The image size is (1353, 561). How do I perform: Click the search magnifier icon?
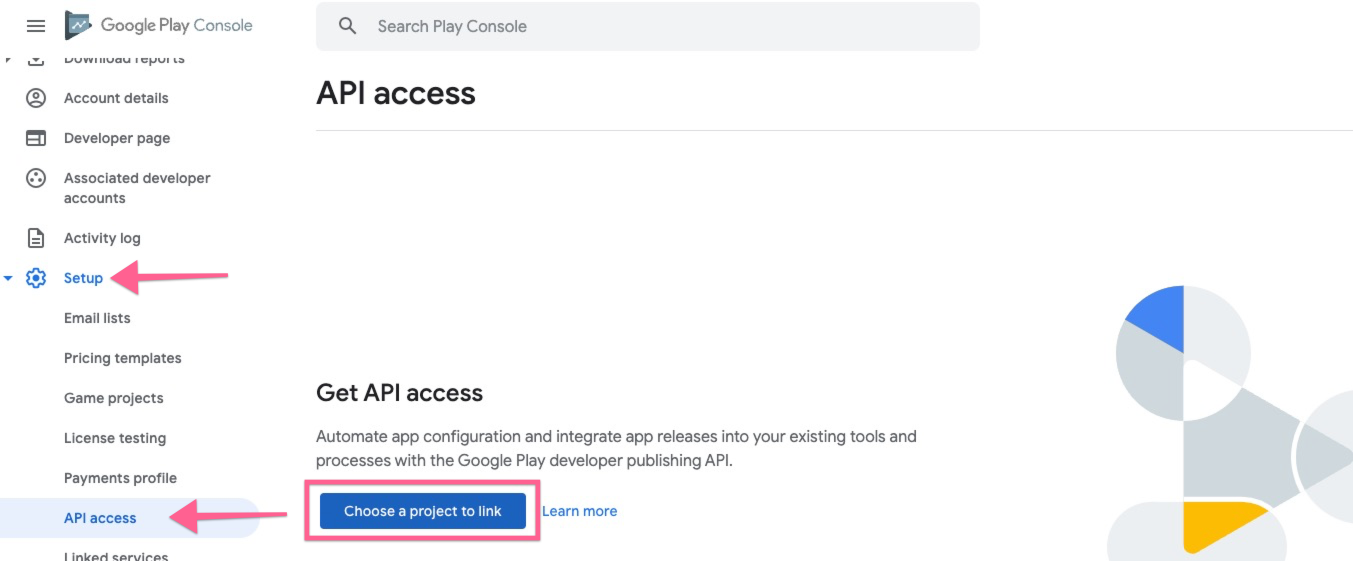tap(347, 26)
